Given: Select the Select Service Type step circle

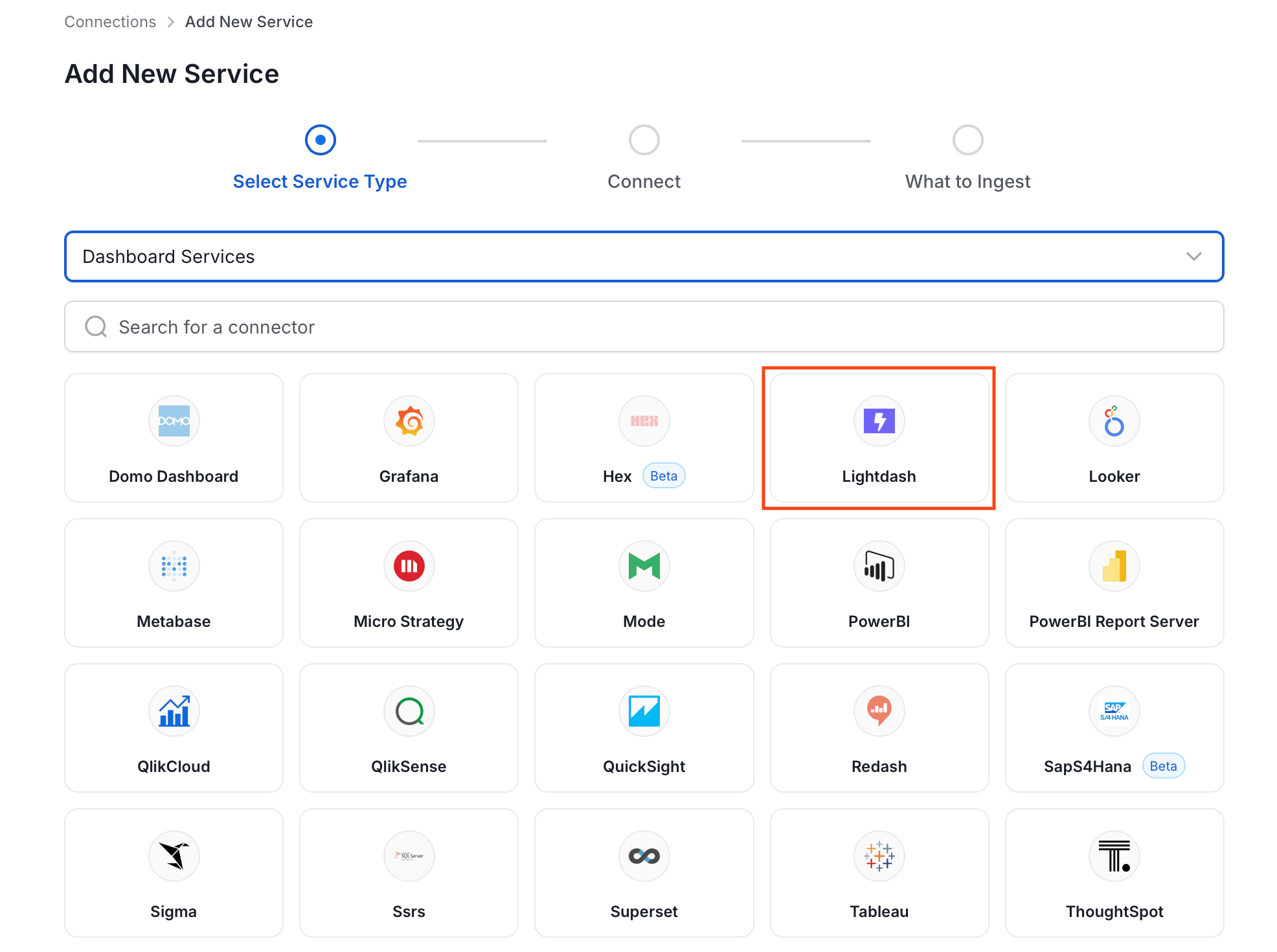Looking at the screenshot, I should click(320, 140).
